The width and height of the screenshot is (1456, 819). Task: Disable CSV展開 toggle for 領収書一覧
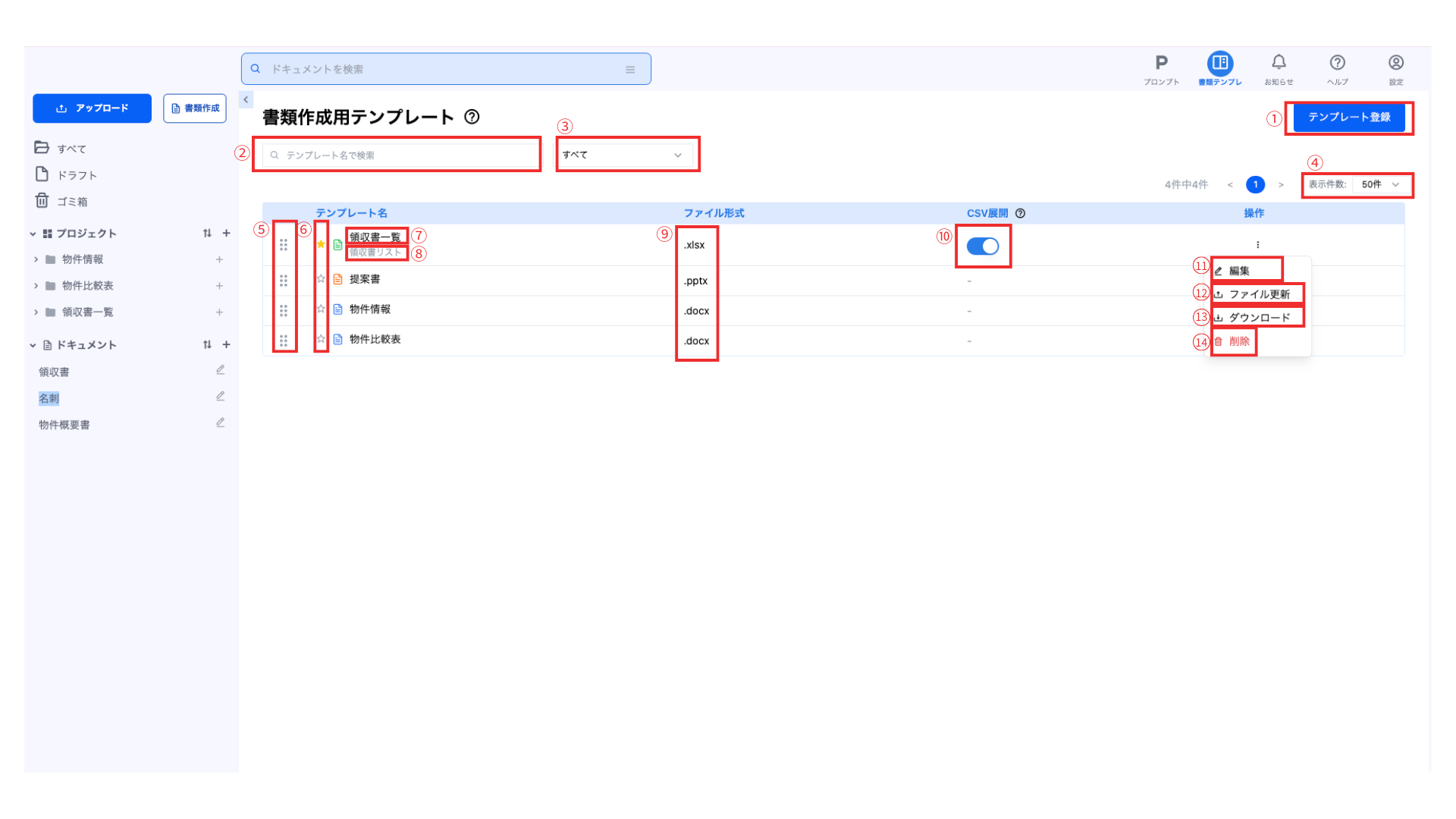(983, 246)
